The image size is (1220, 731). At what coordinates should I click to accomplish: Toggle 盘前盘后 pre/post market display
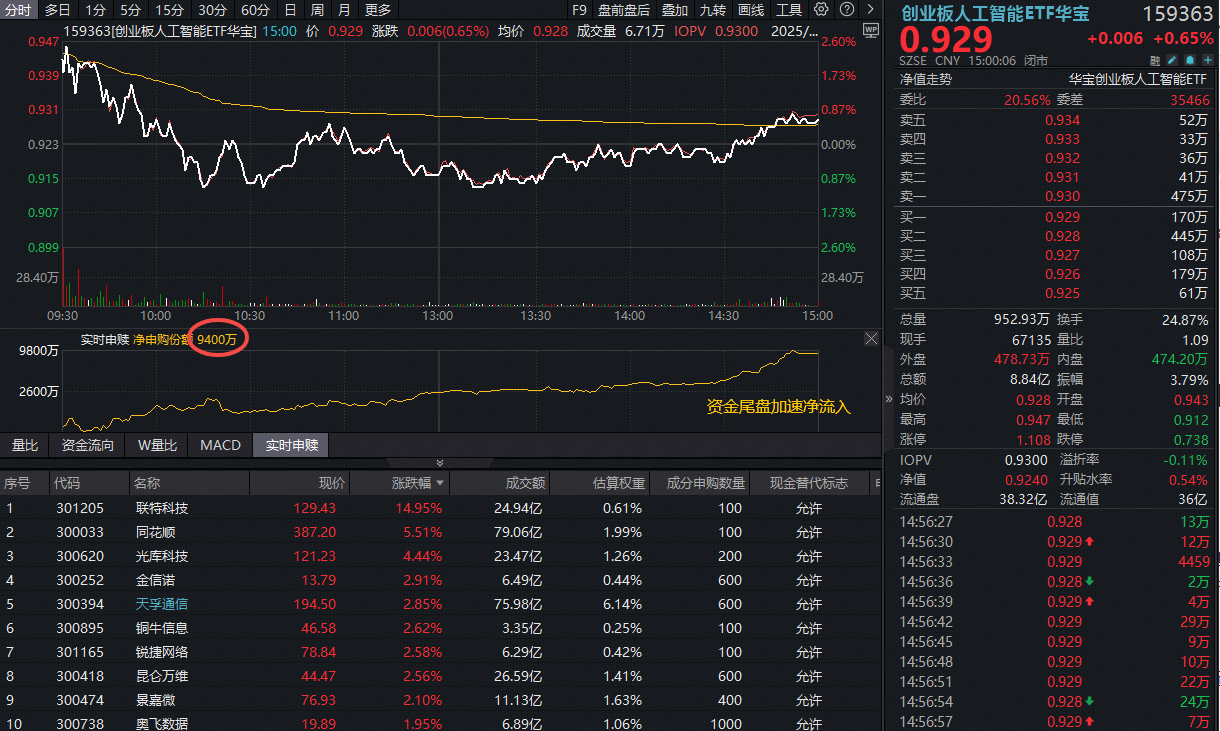click(x=623, y=10)
